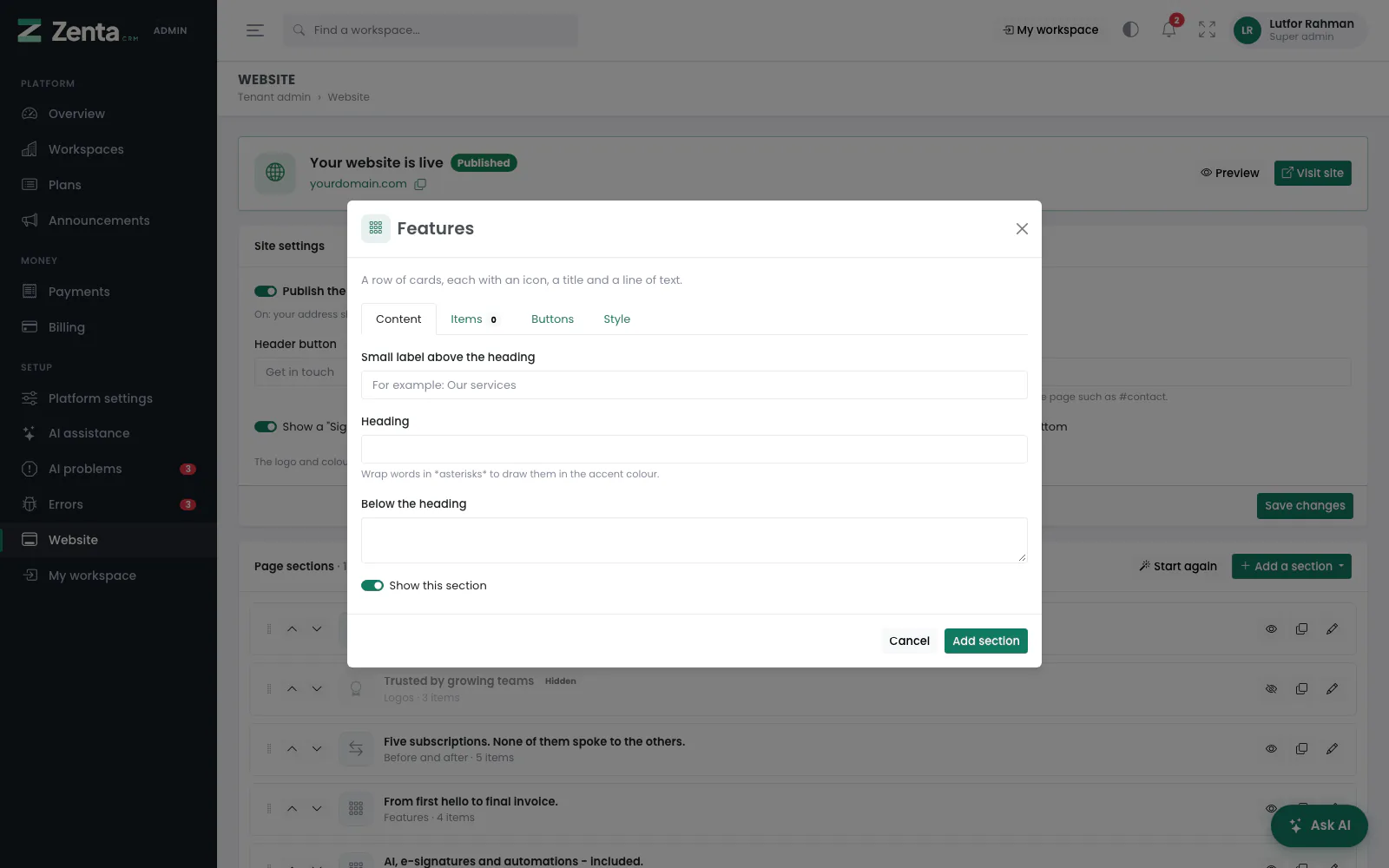Open Preview of the website
The height and width of the screenshot is (868, 1389).
[x=1229, y=174]
